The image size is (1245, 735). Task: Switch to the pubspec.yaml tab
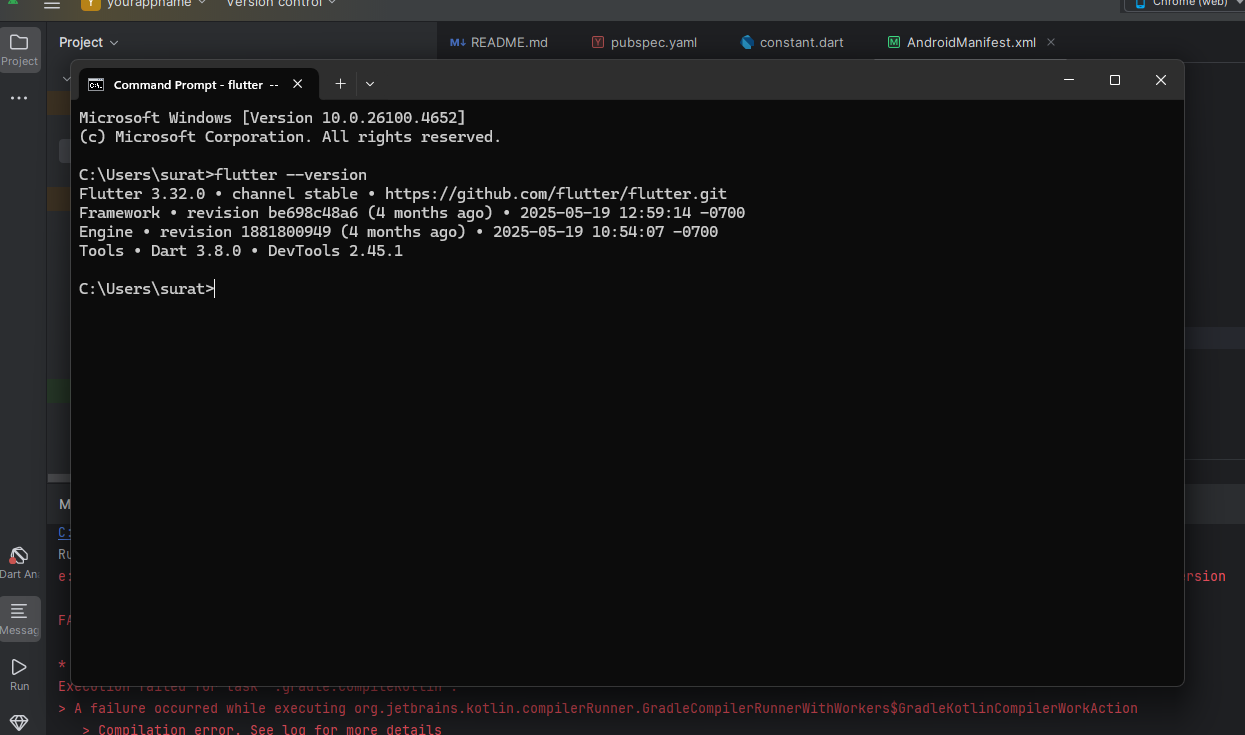(644, 42)
